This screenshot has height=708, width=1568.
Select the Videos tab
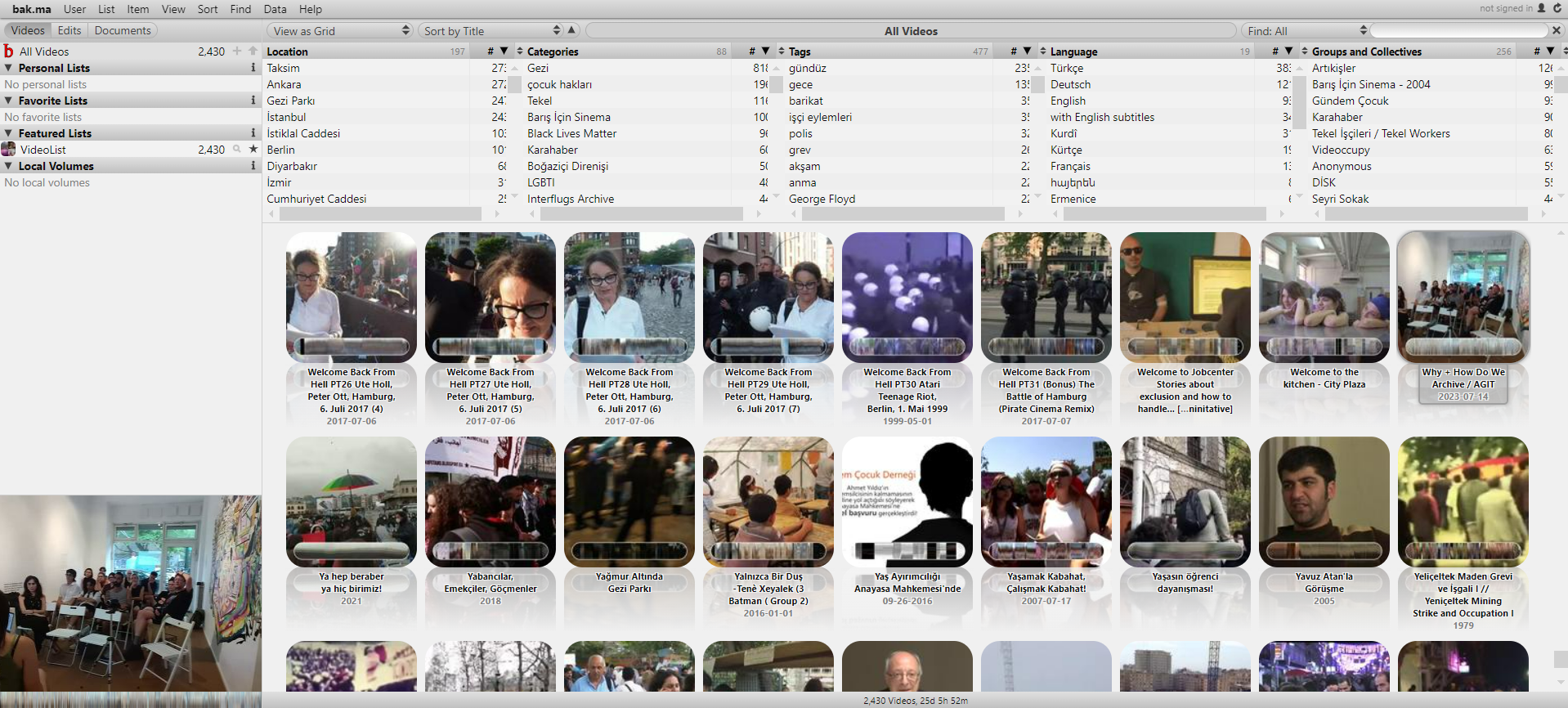28,30
